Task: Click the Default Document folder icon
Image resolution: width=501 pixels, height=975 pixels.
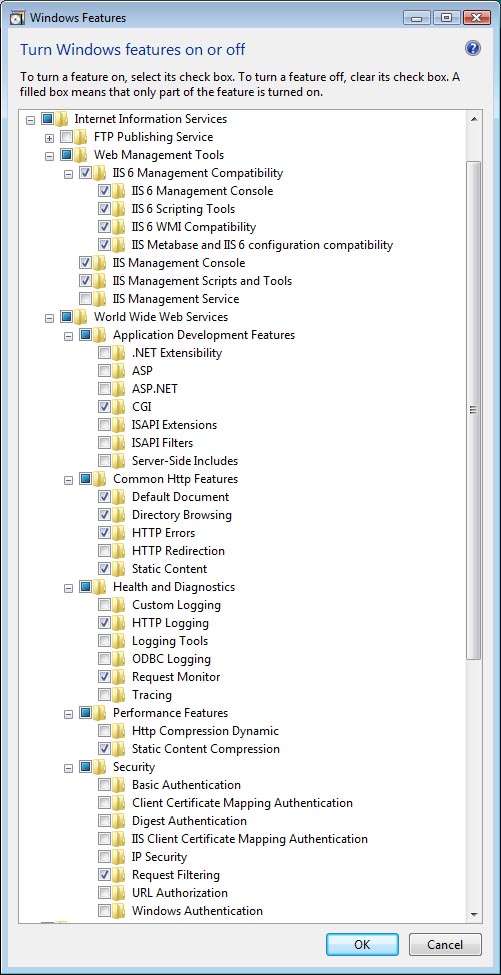Action: click(x=119, y=497)
